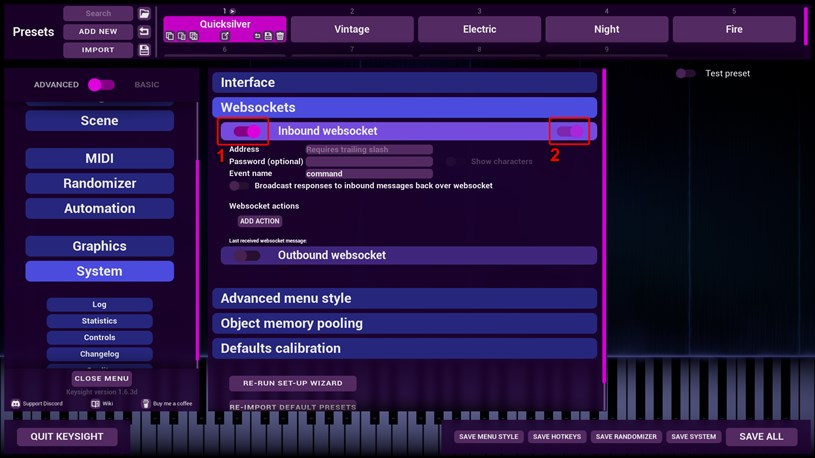Viewport: 815px width, 458px height.
Task: Click the second paste icon on Quicksilver preset
Action: tap(181, 36)
